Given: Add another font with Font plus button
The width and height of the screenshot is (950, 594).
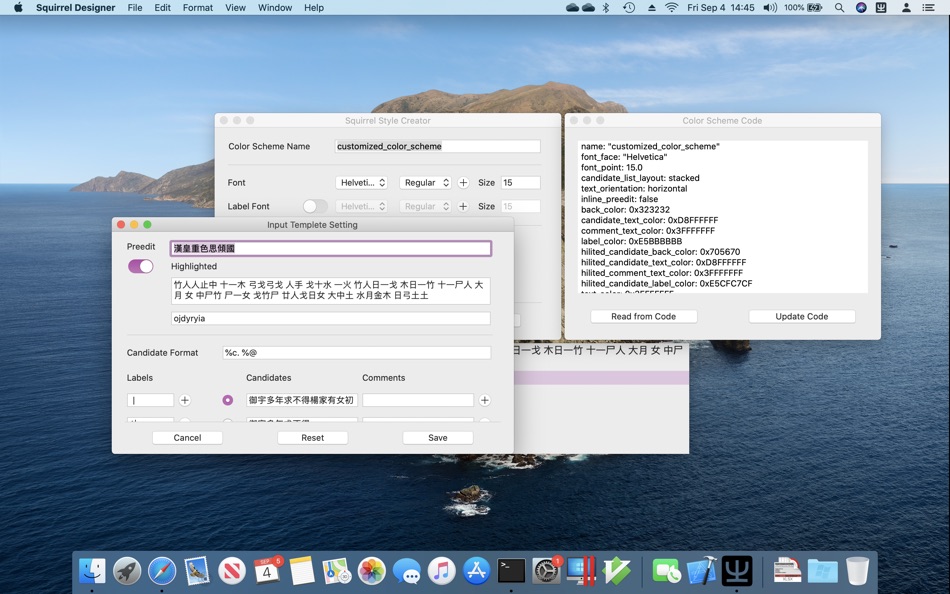Looking at the screenshot, I should click(x=463, y=182).
